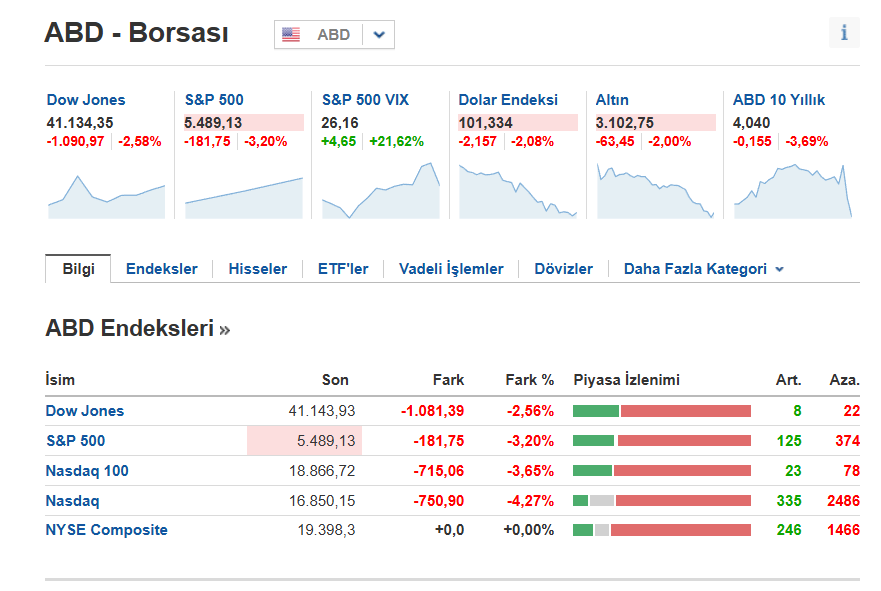Open the ABD country dropdown arrow
This screenshot has width=881, height=591.
(378, 35)
